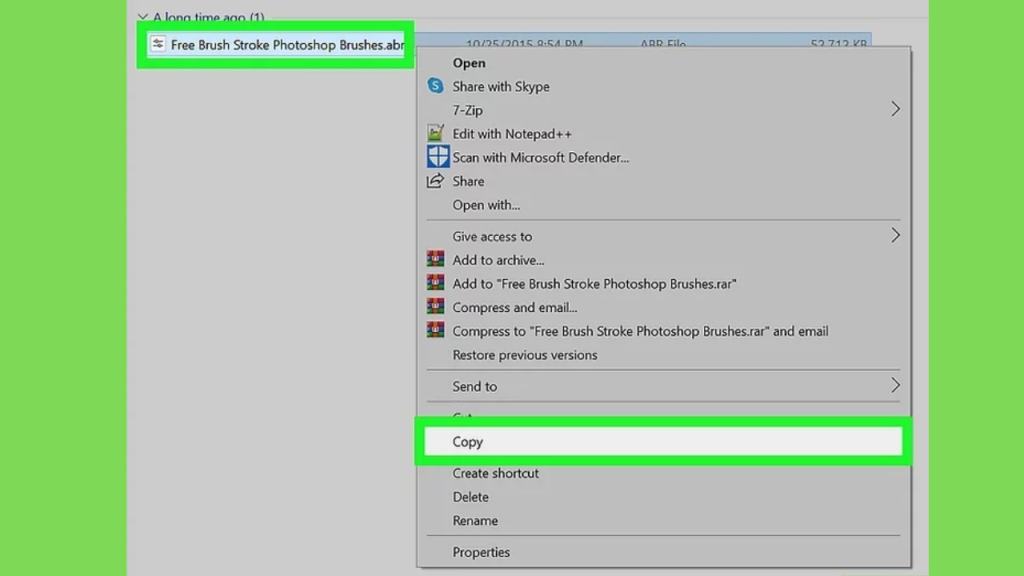Open Properties from the context menu

(481, 552)
